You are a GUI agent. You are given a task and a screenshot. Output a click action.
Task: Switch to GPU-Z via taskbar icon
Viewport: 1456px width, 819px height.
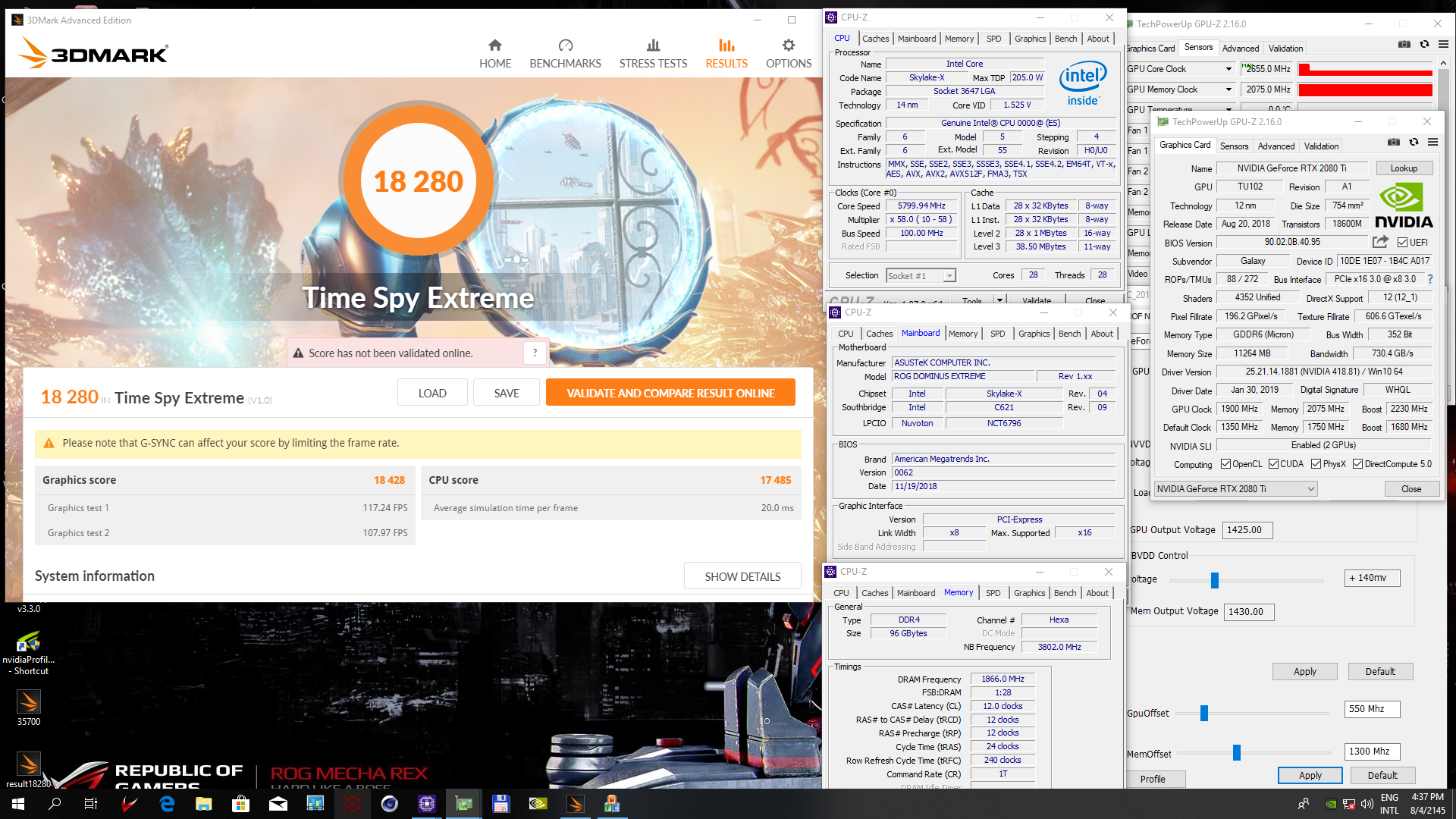(x=464, y=804)
